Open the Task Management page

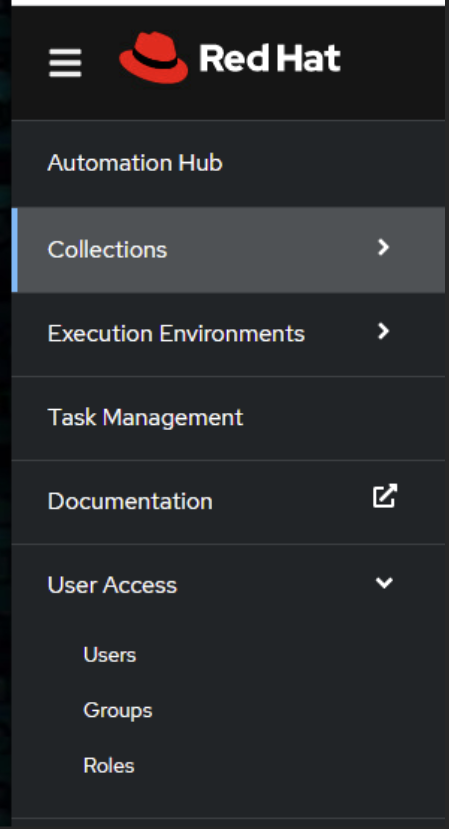click(145, 418)
